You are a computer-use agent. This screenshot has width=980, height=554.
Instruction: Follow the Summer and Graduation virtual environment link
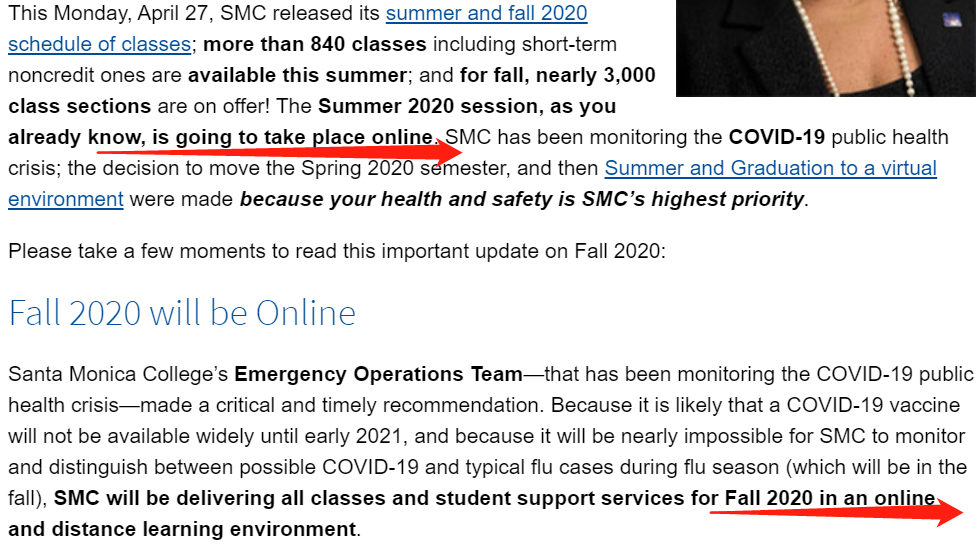(x=770, y=168)
